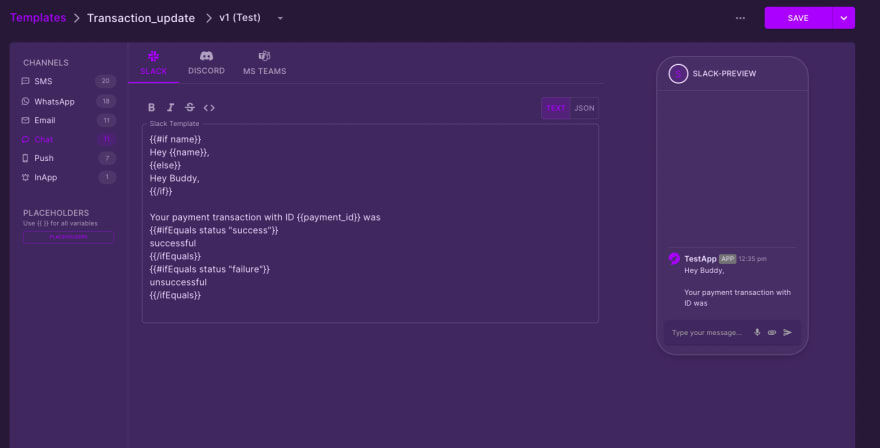Screen dimensions: 880x448
Task: Switch to the Slack tab
Action: pos(153,63)
